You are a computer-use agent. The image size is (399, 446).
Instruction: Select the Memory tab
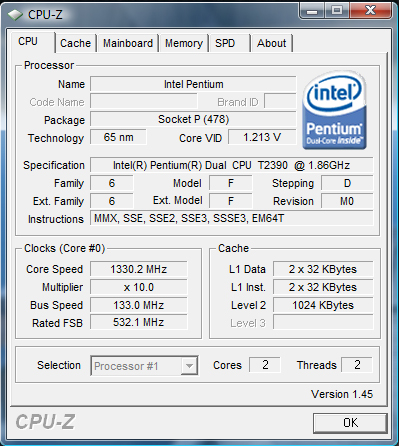click(184, 43)
